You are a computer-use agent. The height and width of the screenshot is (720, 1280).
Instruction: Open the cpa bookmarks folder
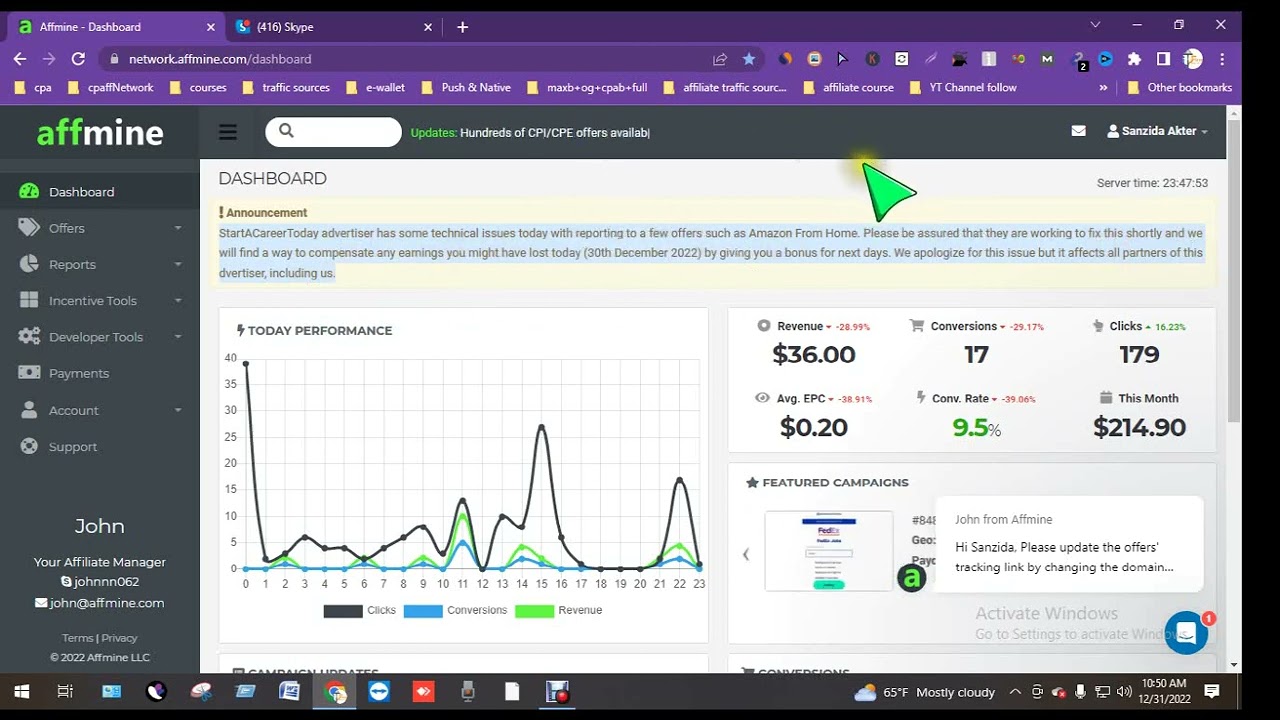click(x=33, y=88)
